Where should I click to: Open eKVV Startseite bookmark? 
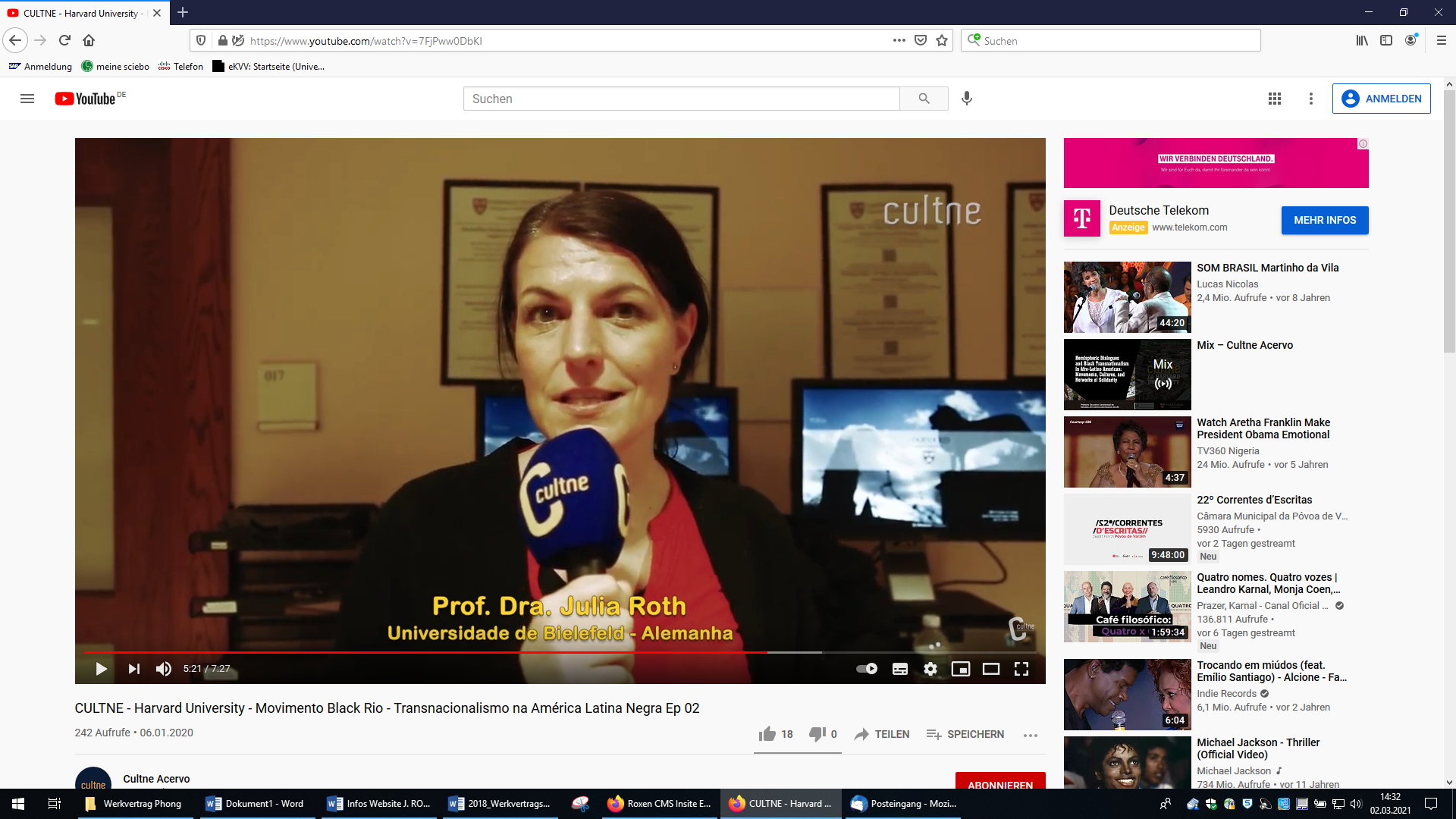(x=268, y=67)
